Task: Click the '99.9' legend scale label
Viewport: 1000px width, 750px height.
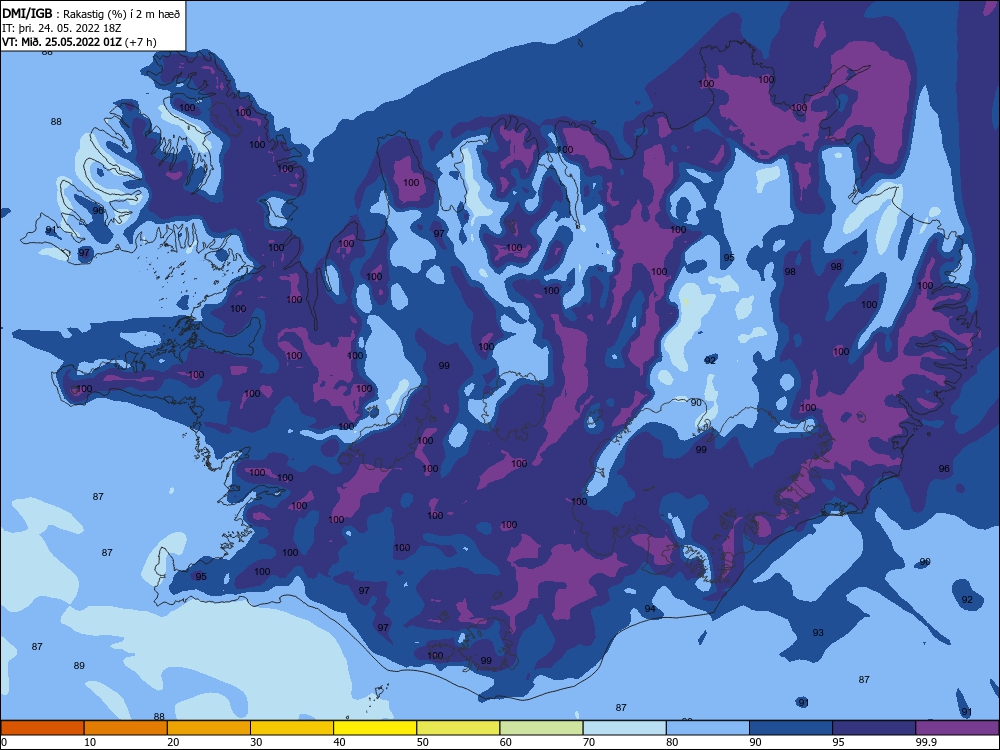Action: 924,742
